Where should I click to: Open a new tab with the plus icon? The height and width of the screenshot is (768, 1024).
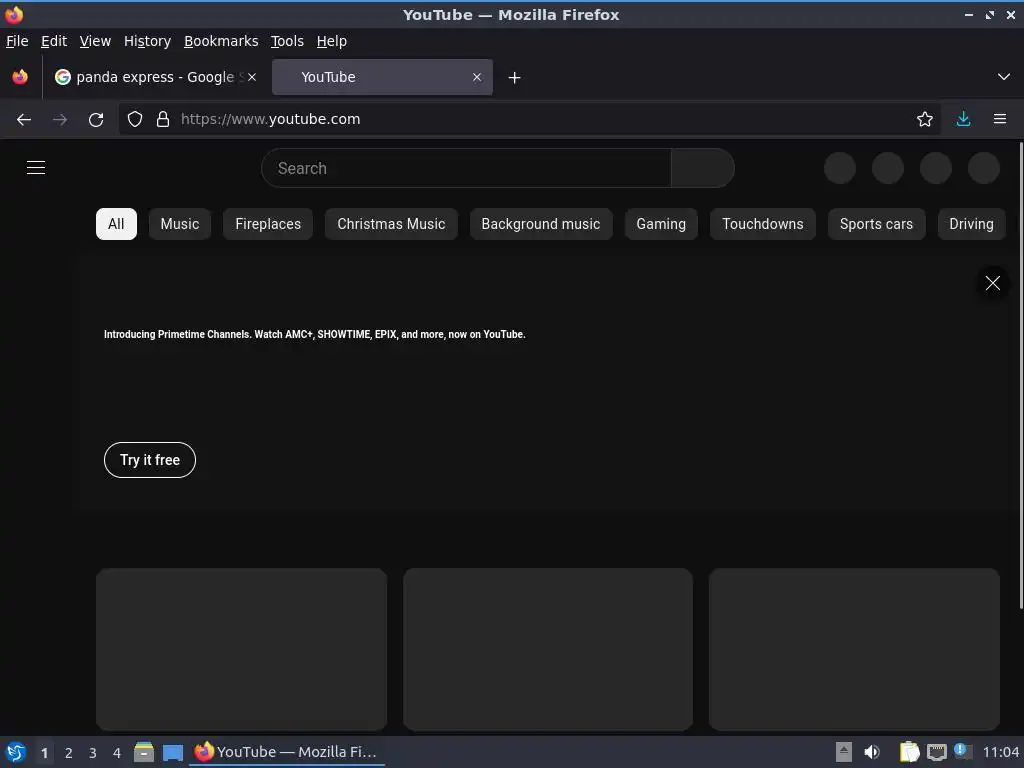click(515, 78)
